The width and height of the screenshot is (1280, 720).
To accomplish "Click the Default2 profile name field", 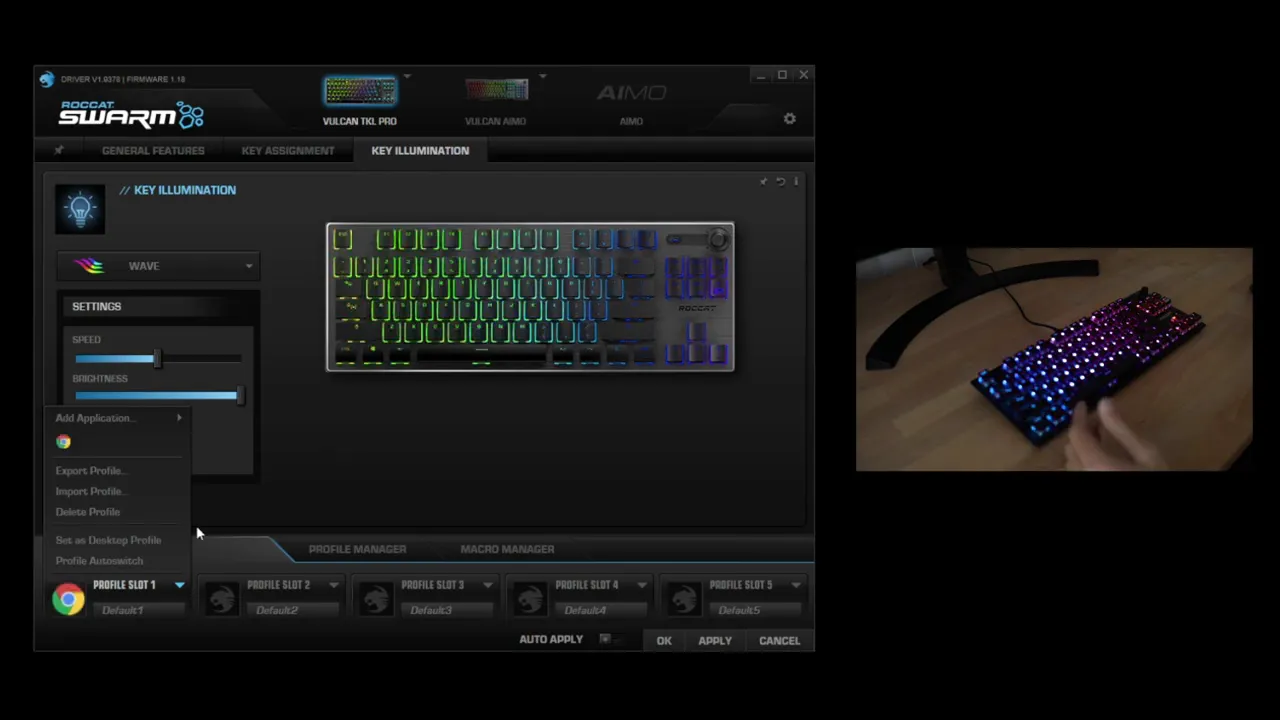I will click(x=292, y=610).
